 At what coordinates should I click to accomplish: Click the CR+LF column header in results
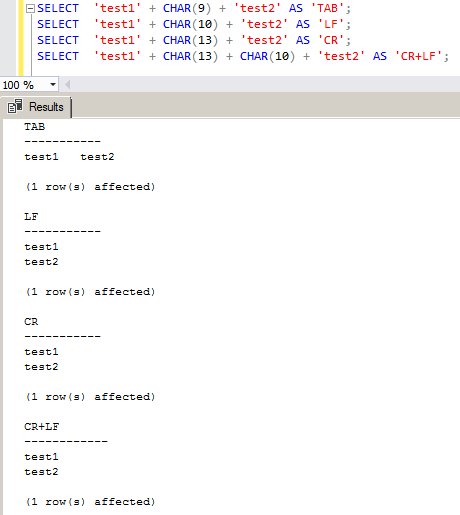[x=41, y=427]
